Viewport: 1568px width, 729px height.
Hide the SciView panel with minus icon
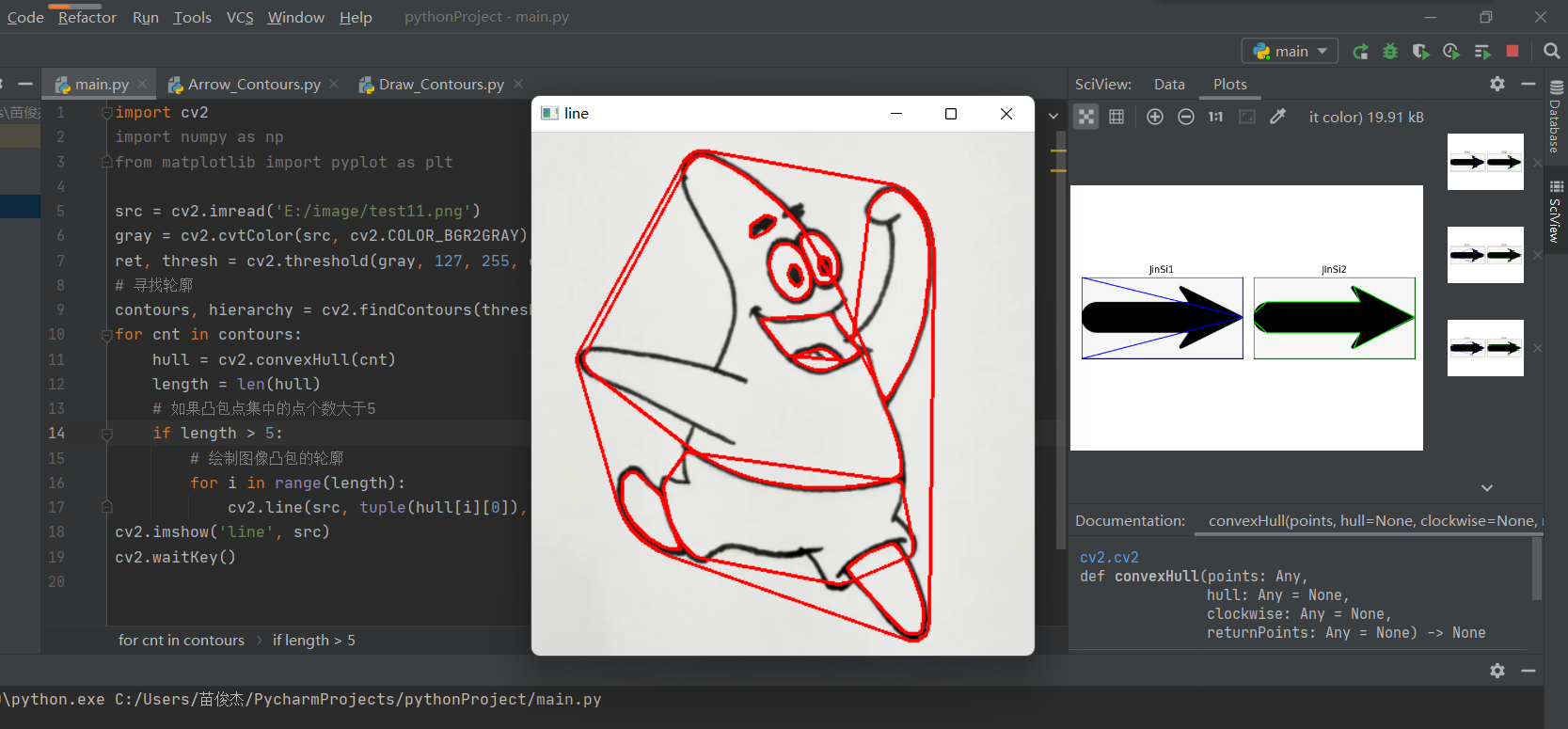coord(1528,84)
